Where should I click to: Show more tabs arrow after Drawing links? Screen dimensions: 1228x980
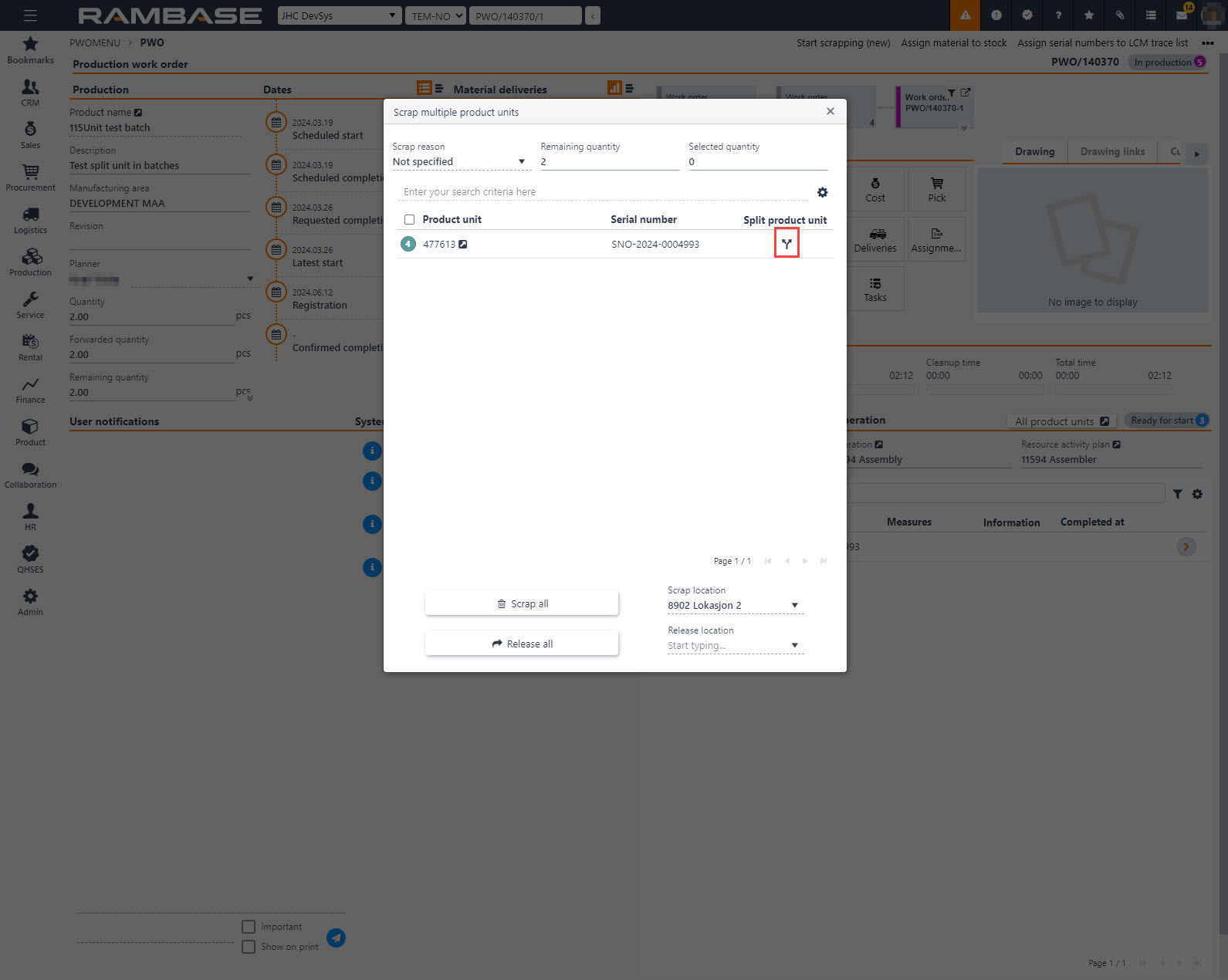point(1196,154)
